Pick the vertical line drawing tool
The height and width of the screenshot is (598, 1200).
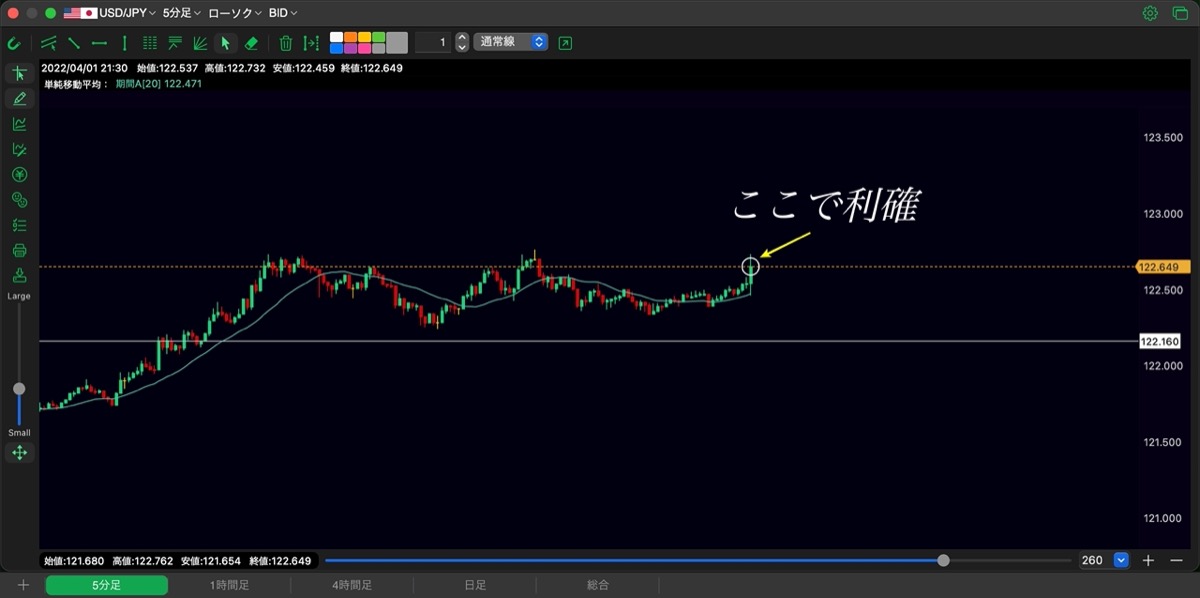[124, 43]
